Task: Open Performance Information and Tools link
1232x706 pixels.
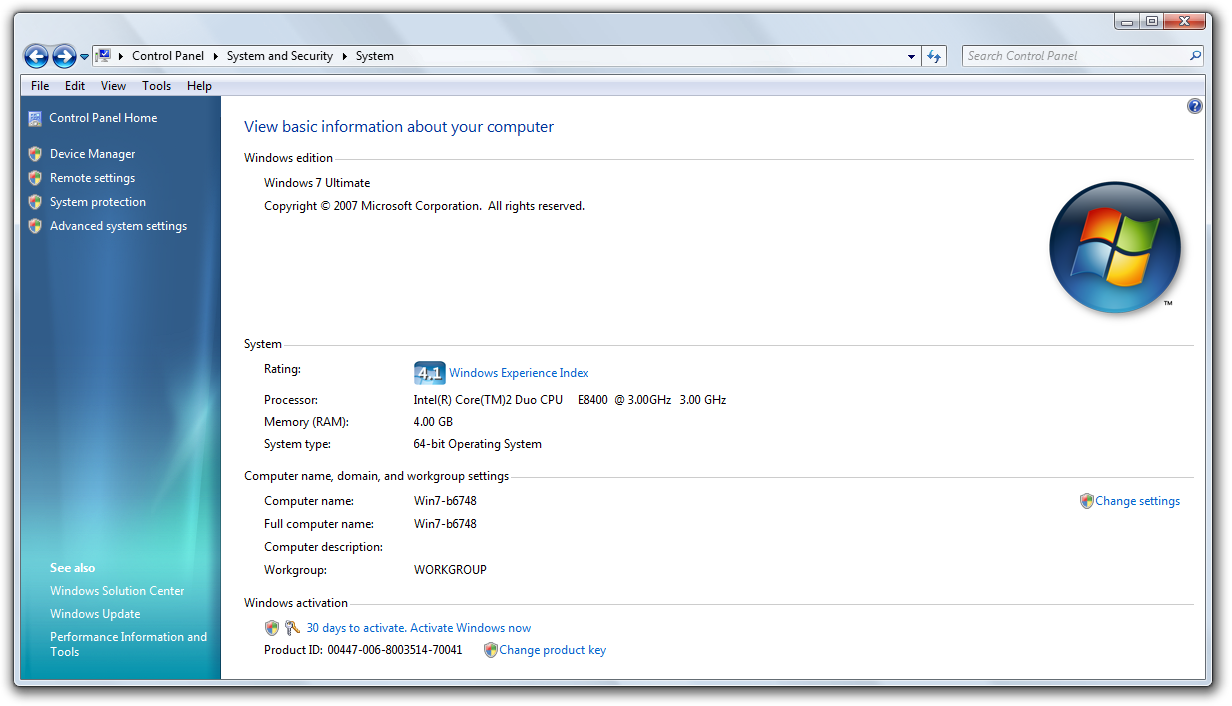Action: [x=129, y=644]
